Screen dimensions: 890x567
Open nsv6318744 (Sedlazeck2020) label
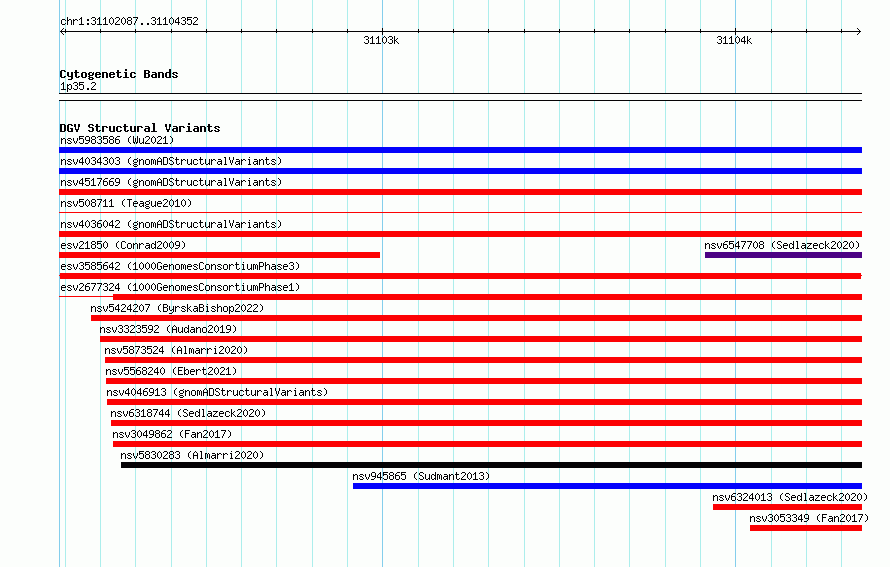pos(188,413)
